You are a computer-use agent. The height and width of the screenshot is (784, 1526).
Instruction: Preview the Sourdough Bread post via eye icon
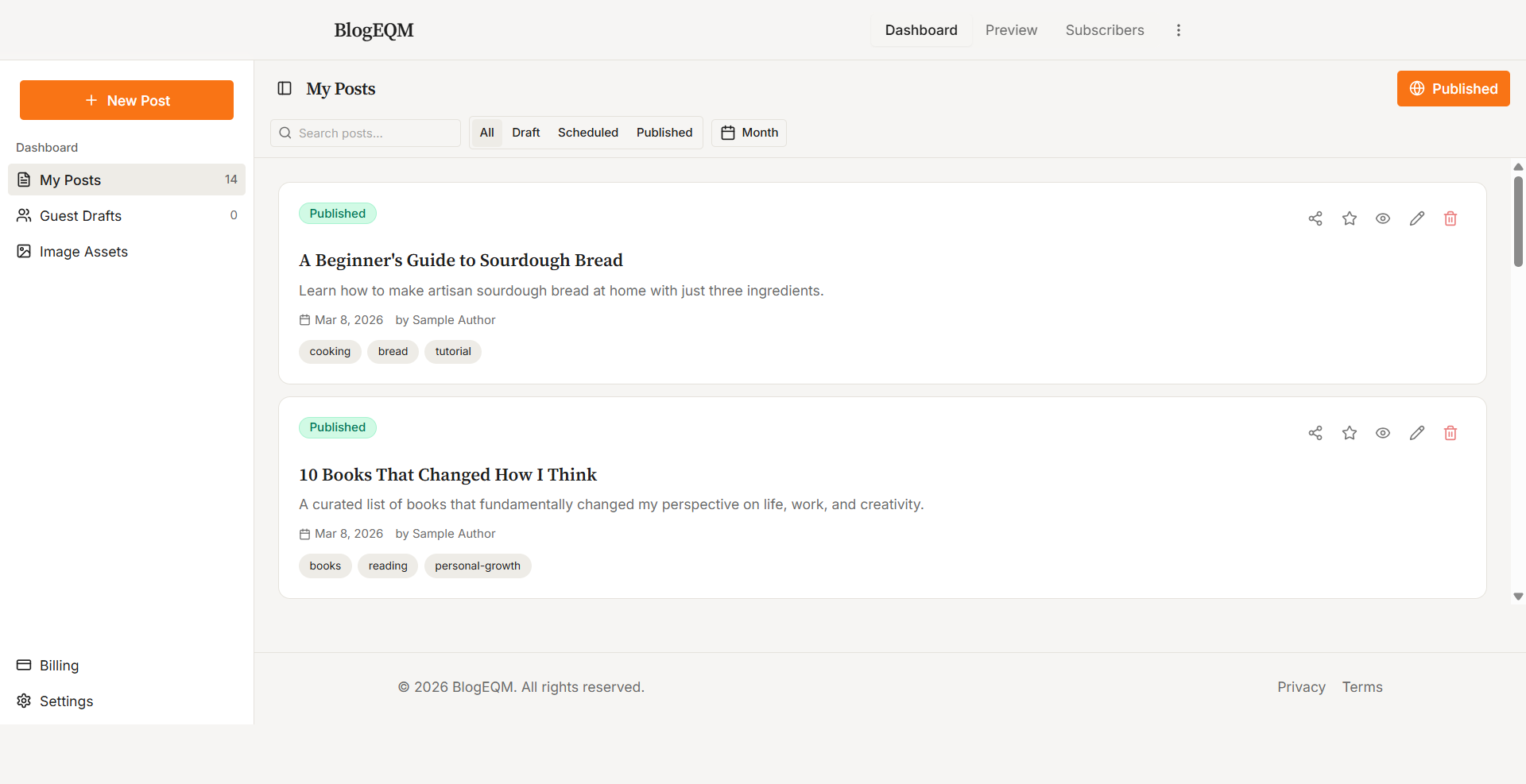click(x=1383, y=218)
